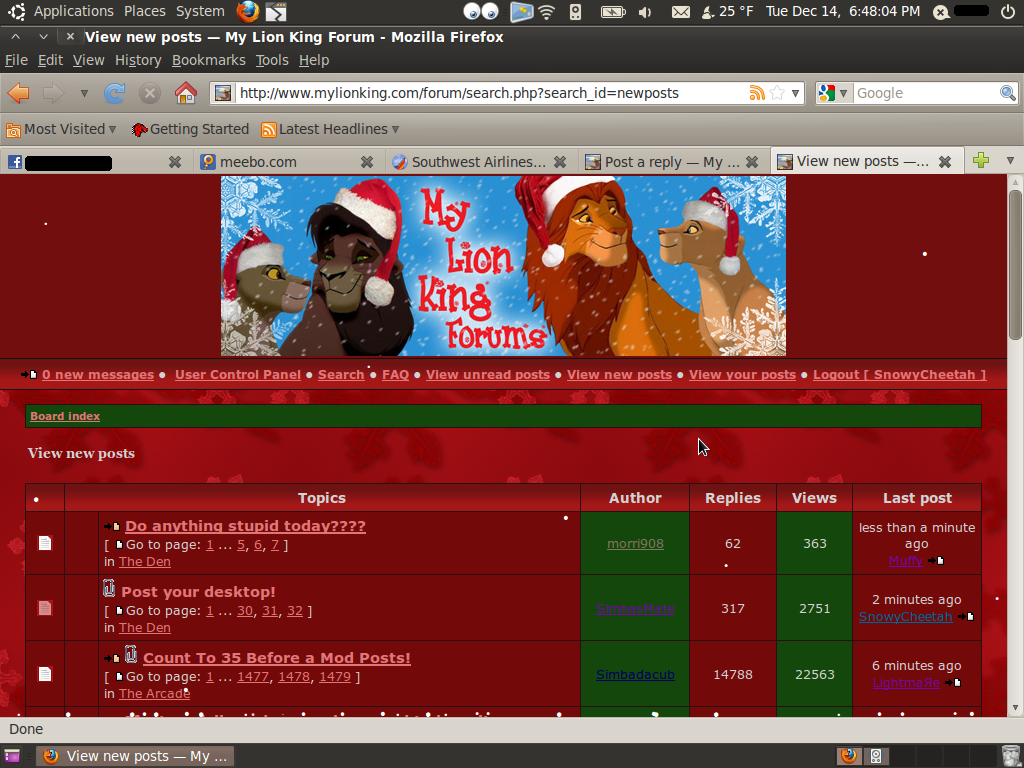The image size is (1024, 768).
Task: Open the 'Do anything stupid today????' topic
Action: 245,526
